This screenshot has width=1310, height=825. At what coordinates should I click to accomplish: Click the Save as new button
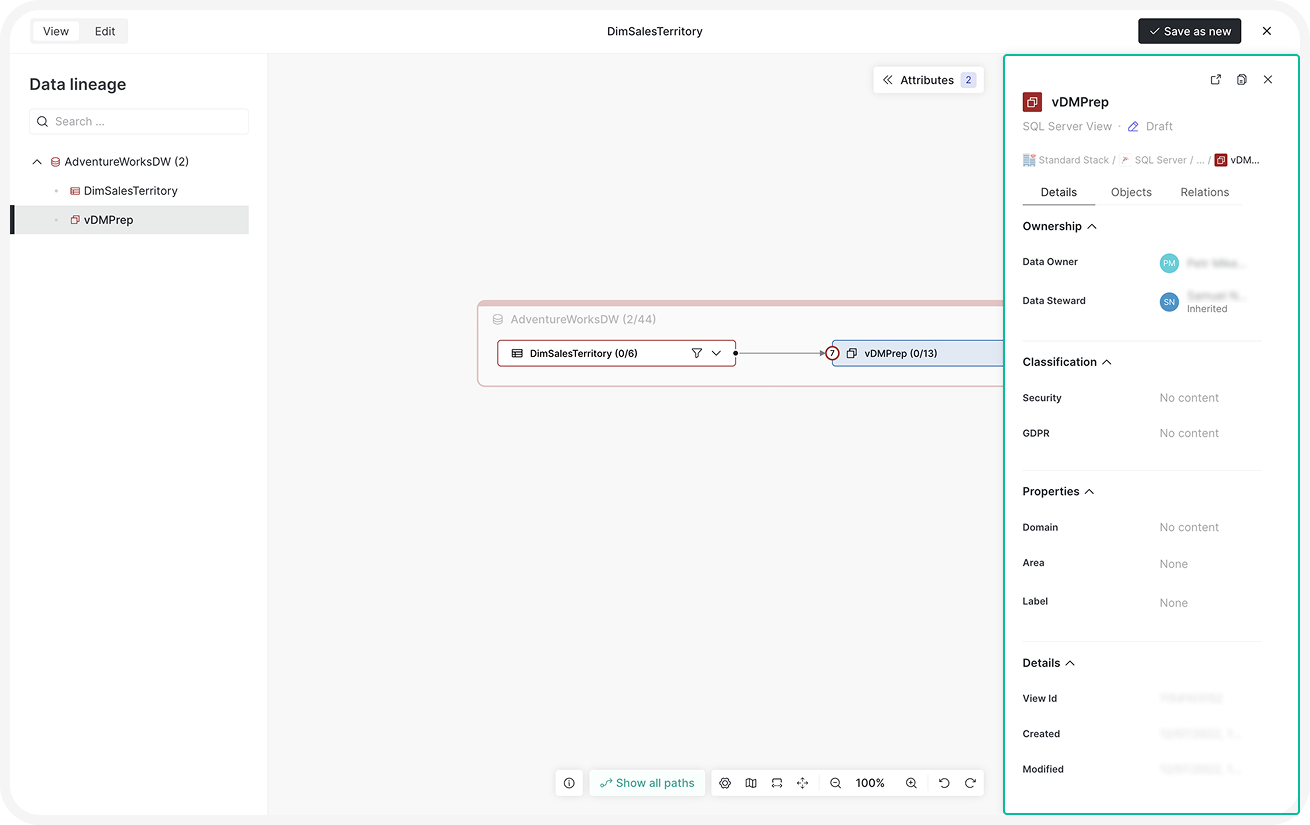coord(1189,31)
